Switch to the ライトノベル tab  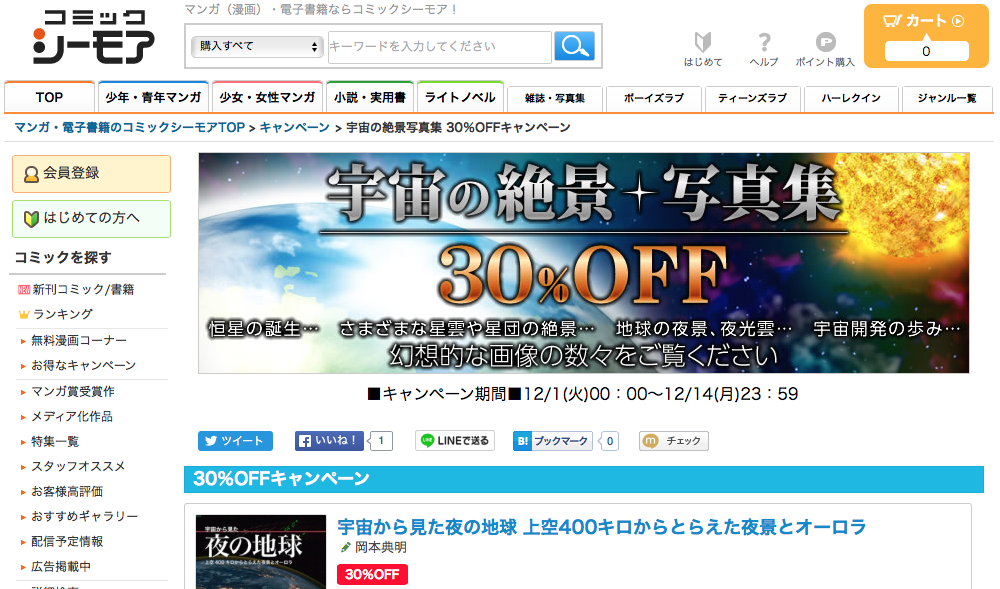[460, 97]
